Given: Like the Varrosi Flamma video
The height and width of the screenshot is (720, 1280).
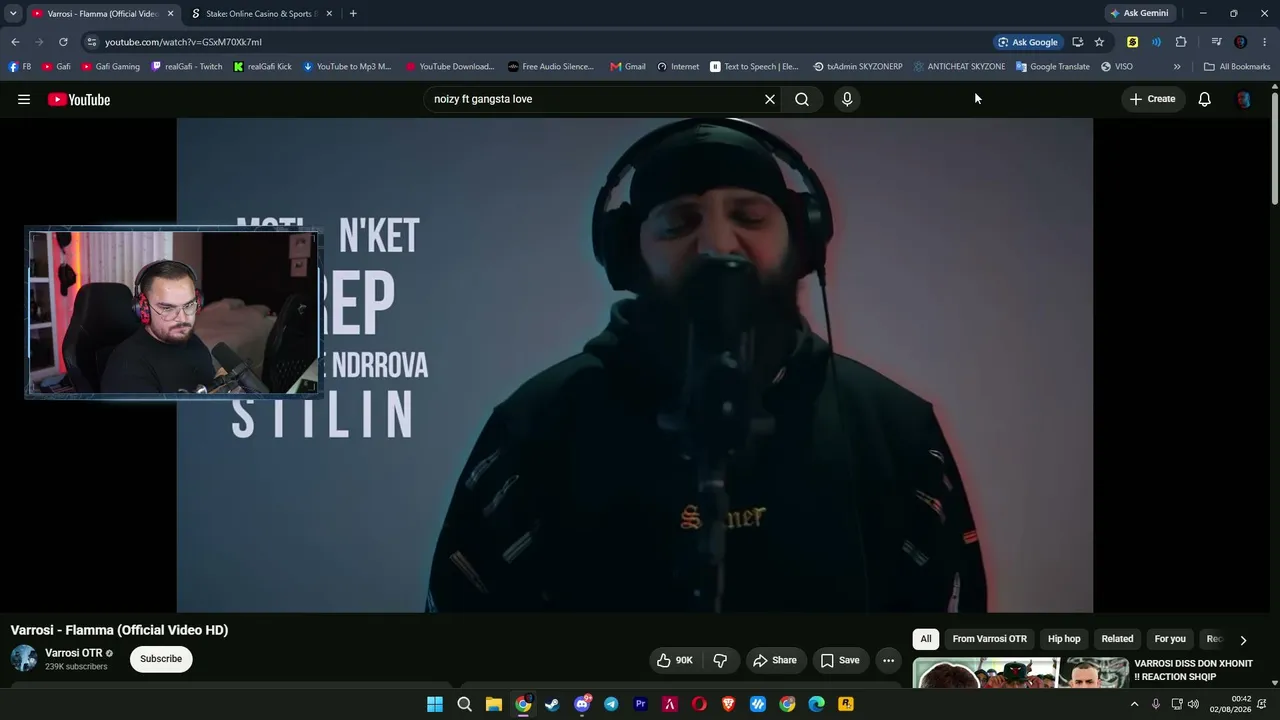Looking at the screenshot, I should click(x=675, y=660).
